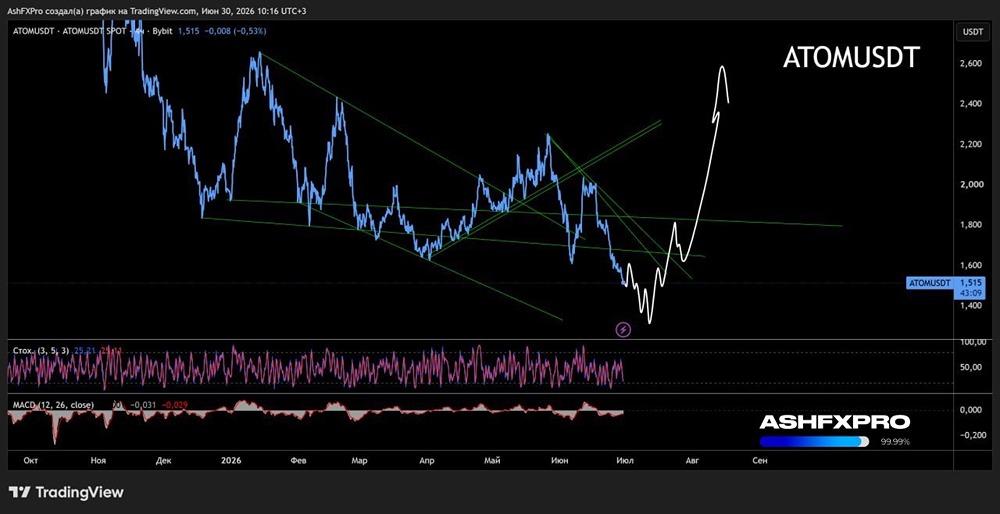Click the 2,600 price scale value
This screenshot has height=514, width=1000.
point(969,64)
